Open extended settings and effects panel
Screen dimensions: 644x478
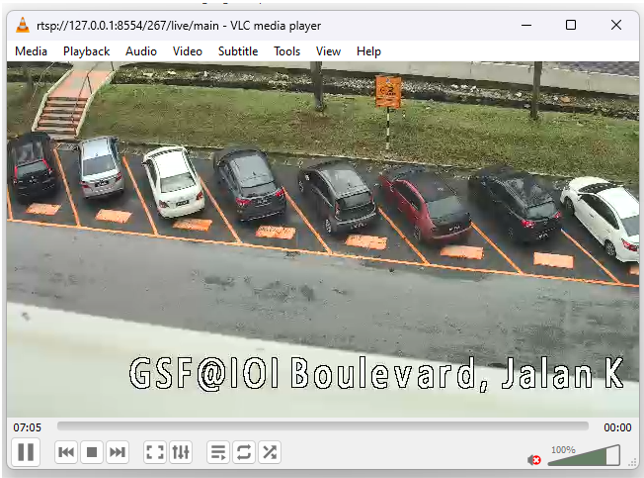[181, 452]
